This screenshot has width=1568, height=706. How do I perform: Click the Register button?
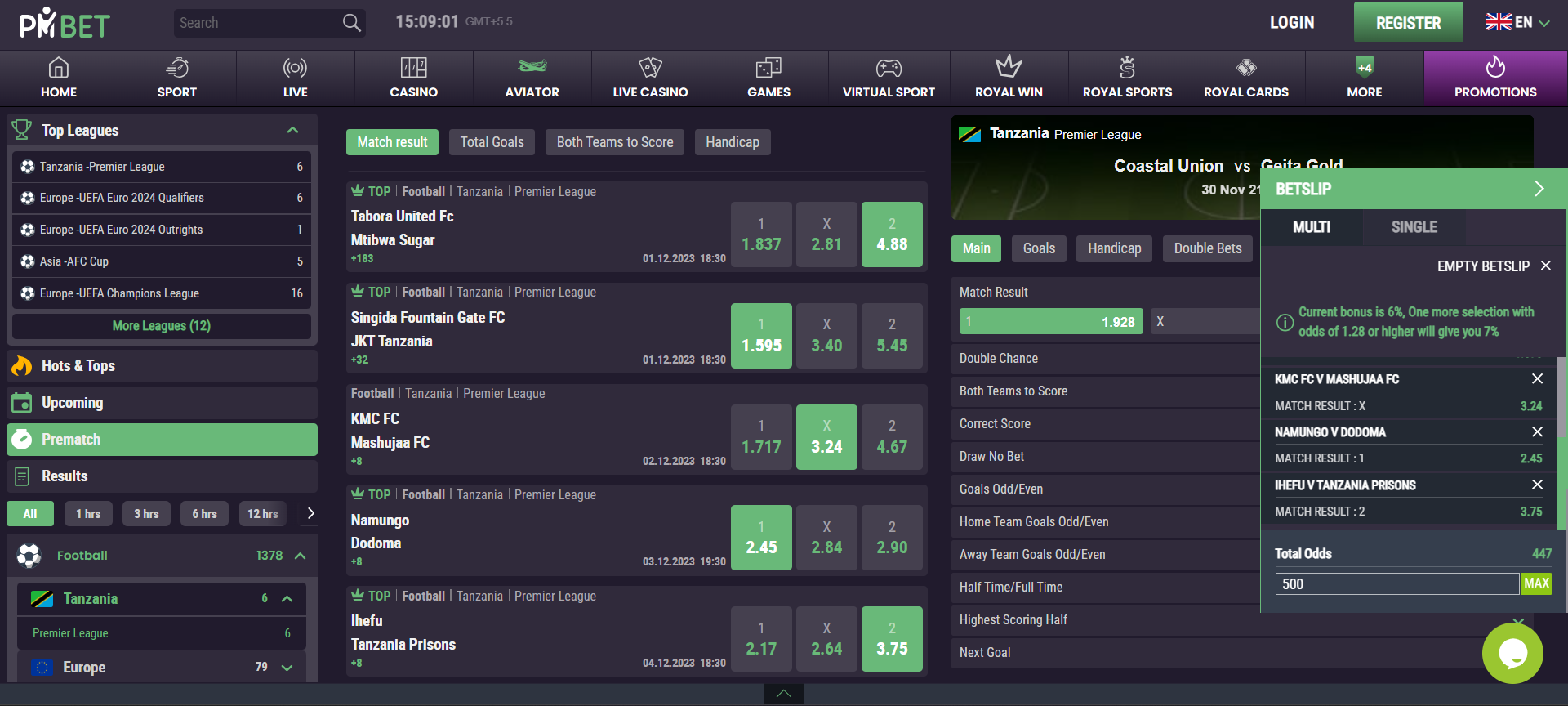(1408, 23)
